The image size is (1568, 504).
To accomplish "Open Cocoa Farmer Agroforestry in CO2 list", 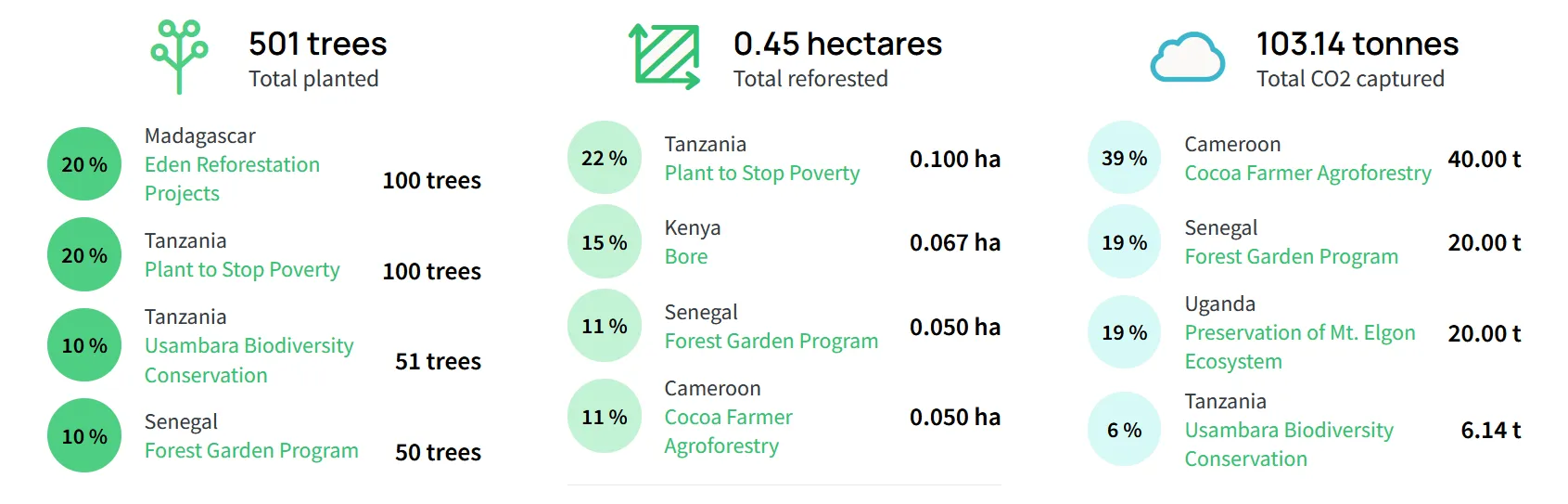I will pyautogui.click(x=1307, y=173).
